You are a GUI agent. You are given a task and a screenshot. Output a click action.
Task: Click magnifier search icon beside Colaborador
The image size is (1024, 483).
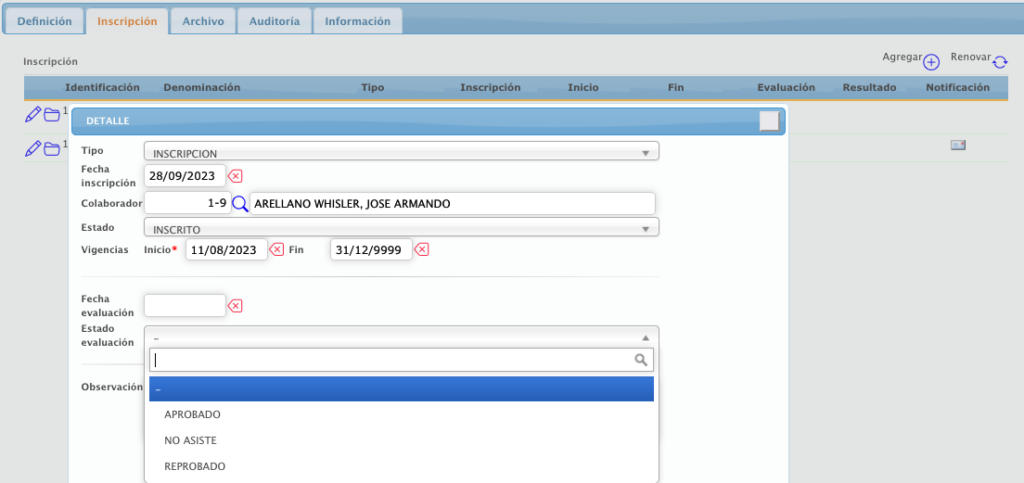coord(240,204)
